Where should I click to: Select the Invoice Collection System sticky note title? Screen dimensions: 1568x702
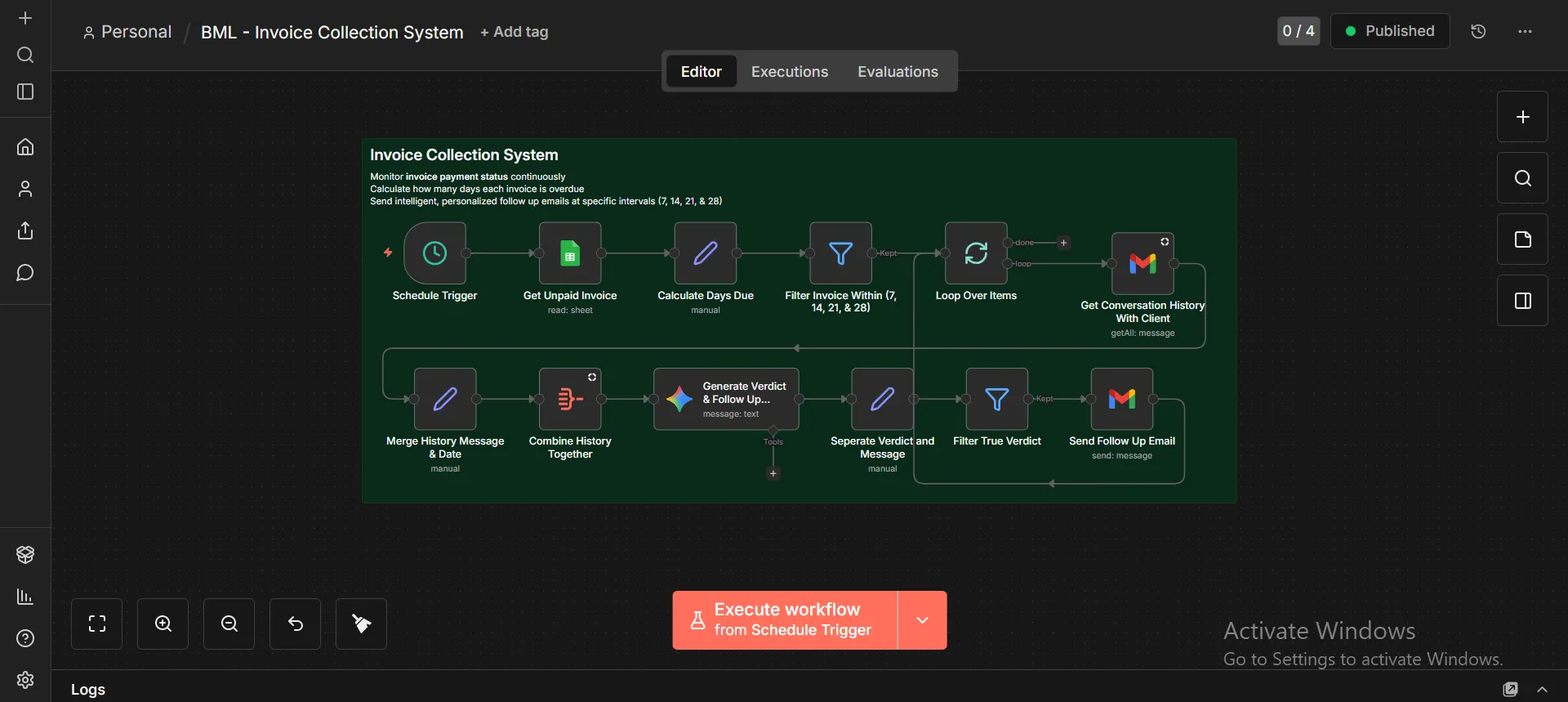click(464, 154)
